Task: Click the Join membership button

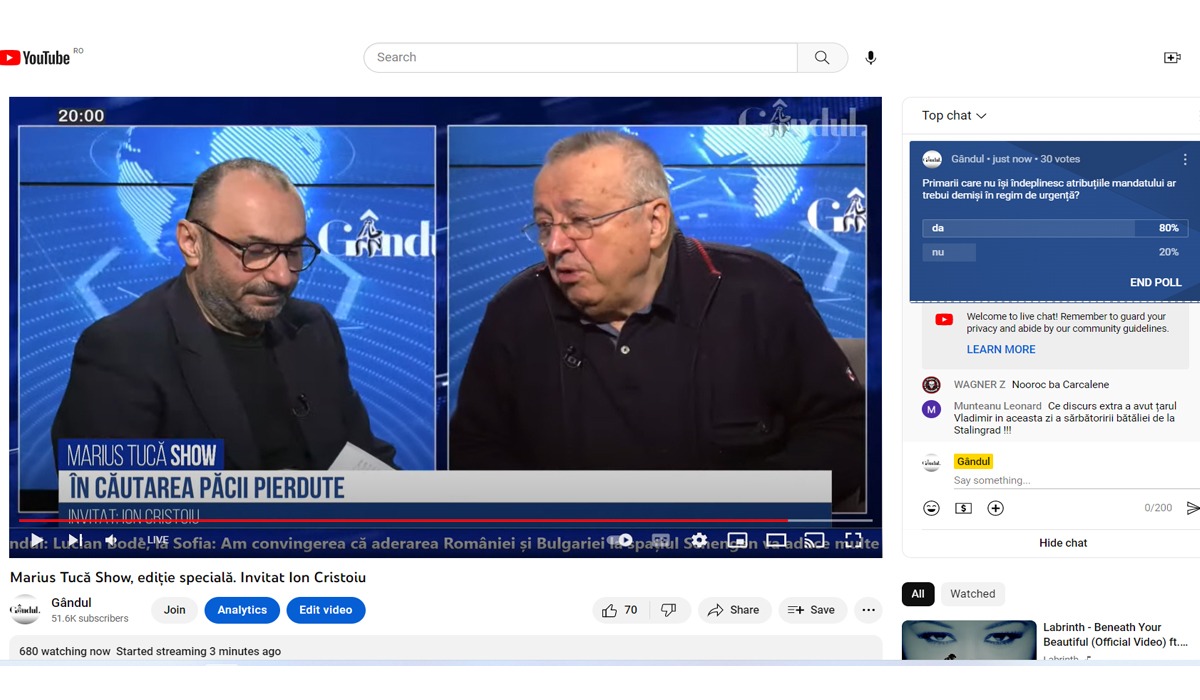Action: 174,610
